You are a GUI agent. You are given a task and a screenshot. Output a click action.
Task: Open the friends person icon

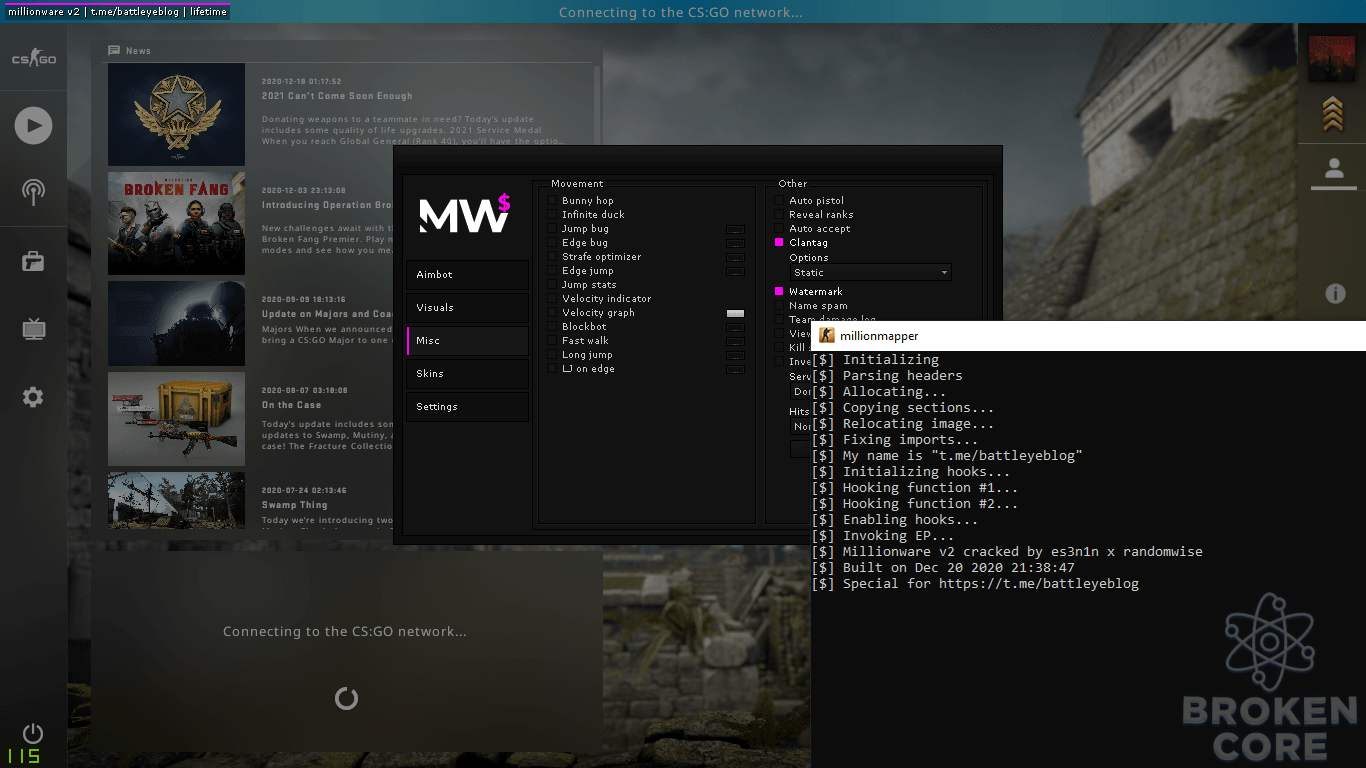[x=1333, y=168]
